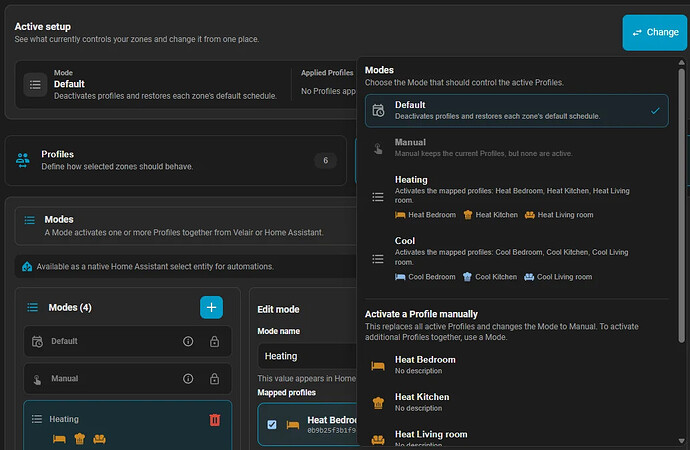Click the Profiles people icon
This screenshot has height=450, width=690.
click(23, 161)
